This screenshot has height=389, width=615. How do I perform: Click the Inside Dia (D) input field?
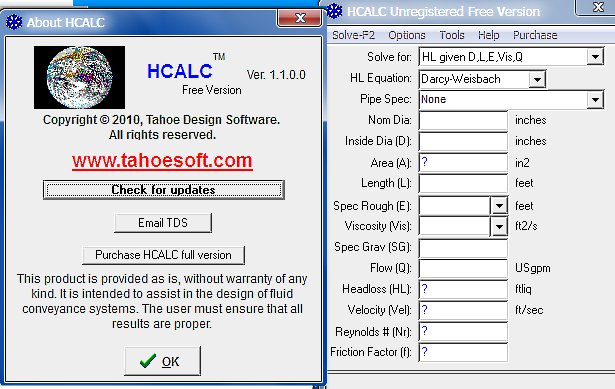(463, 141)
